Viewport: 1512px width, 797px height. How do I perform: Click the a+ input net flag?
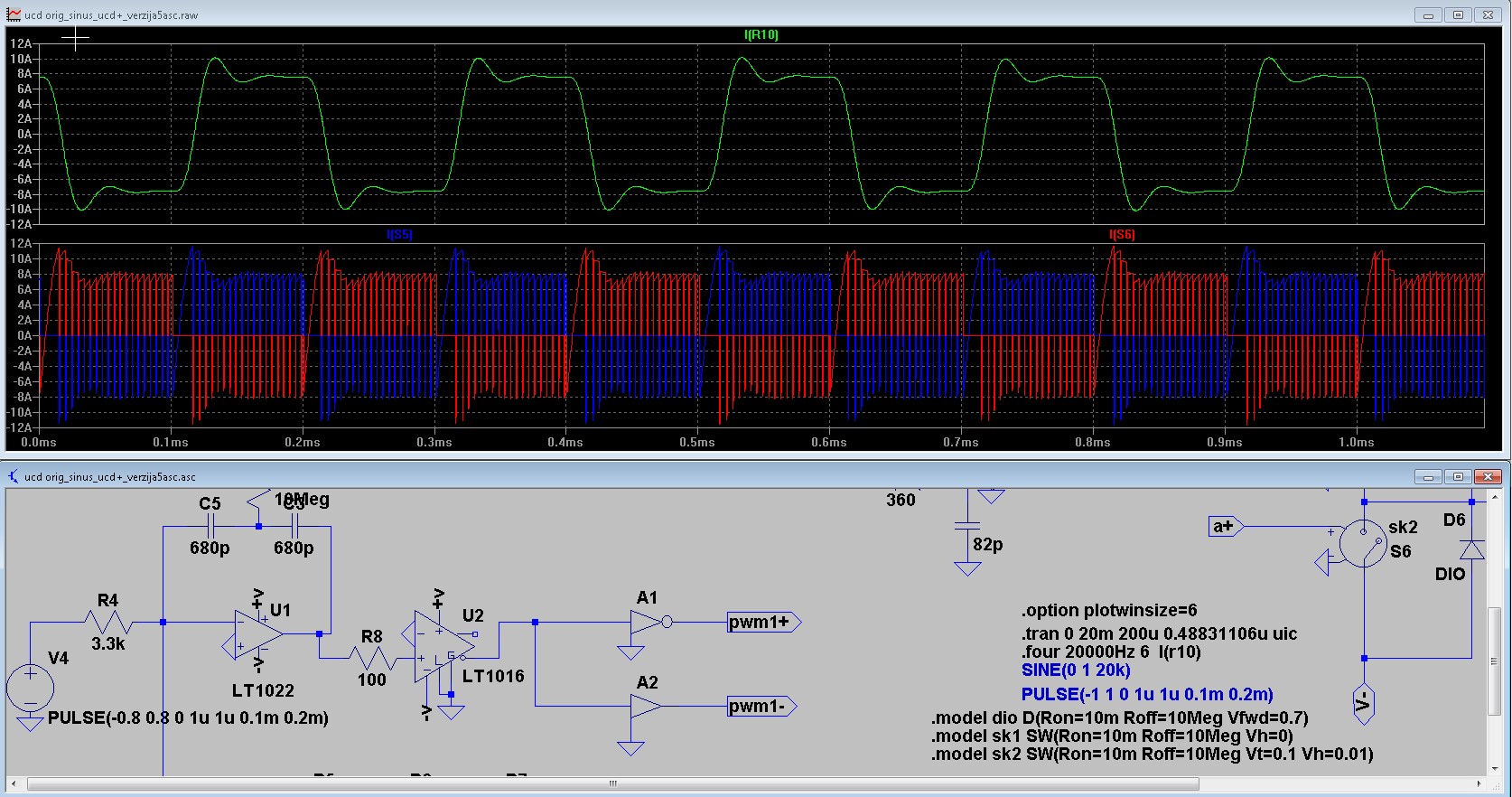[x=1227, y=526]
